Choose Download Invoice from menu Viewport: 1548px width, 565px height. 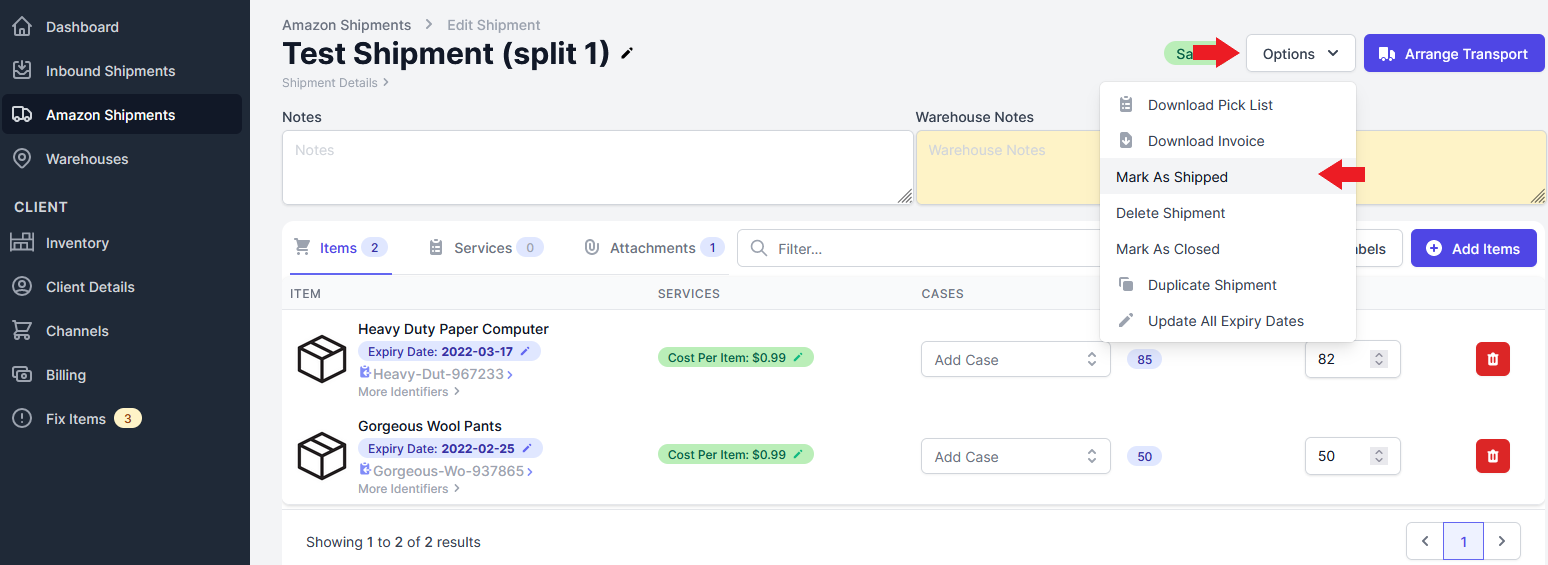point(1227,141)
